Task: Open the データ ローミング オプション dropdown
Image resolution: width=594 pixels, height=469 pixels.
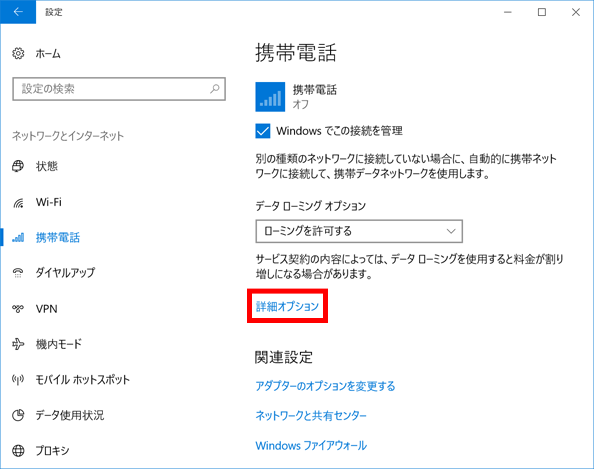Action: tap(359, 231)
